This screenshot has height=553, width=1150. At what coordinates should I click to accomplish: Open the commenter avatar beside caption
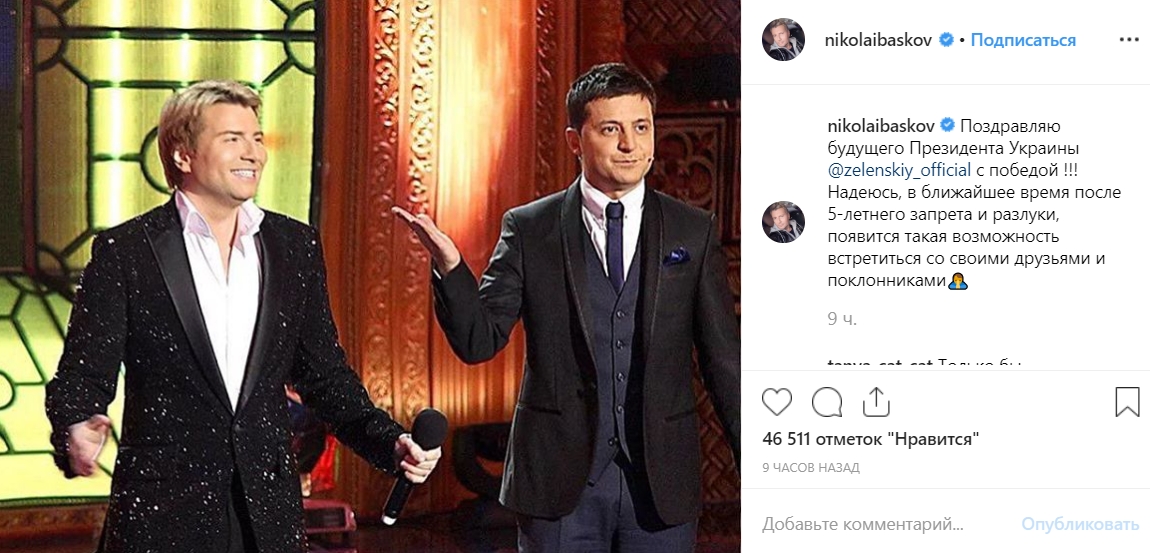[783, 222]
